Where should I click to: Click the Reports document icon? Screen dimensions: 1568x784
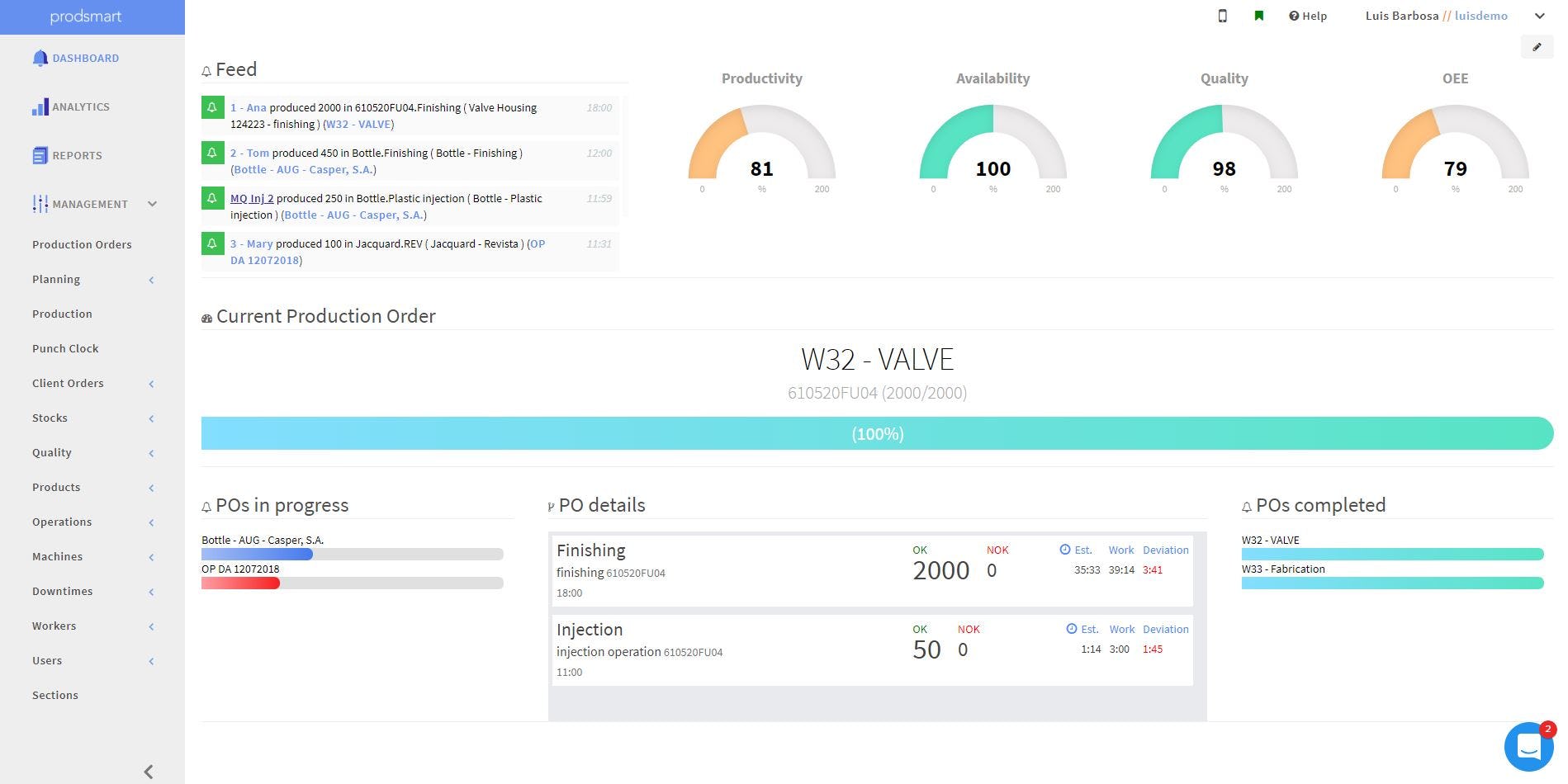point(40,155)
